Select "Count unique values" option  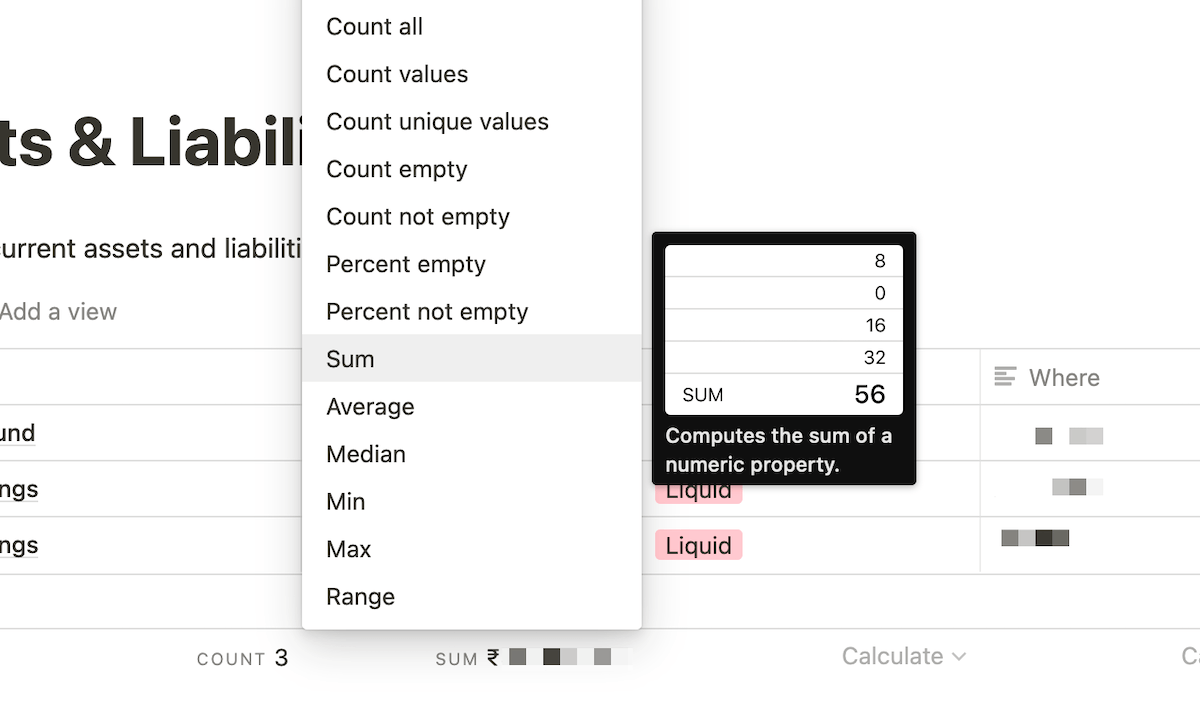pos(437,121)
